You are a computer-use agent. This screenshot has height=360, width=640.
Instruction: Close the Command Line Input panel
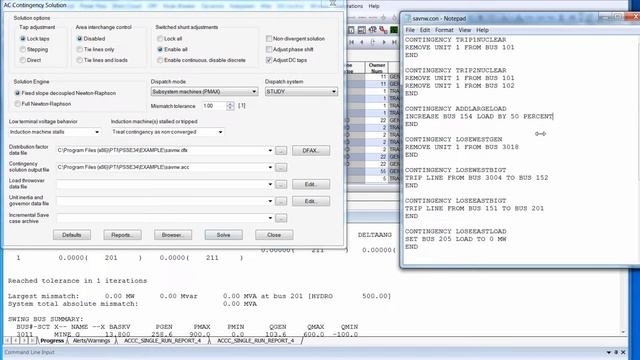pyautogui.click(x=623, y=352)
